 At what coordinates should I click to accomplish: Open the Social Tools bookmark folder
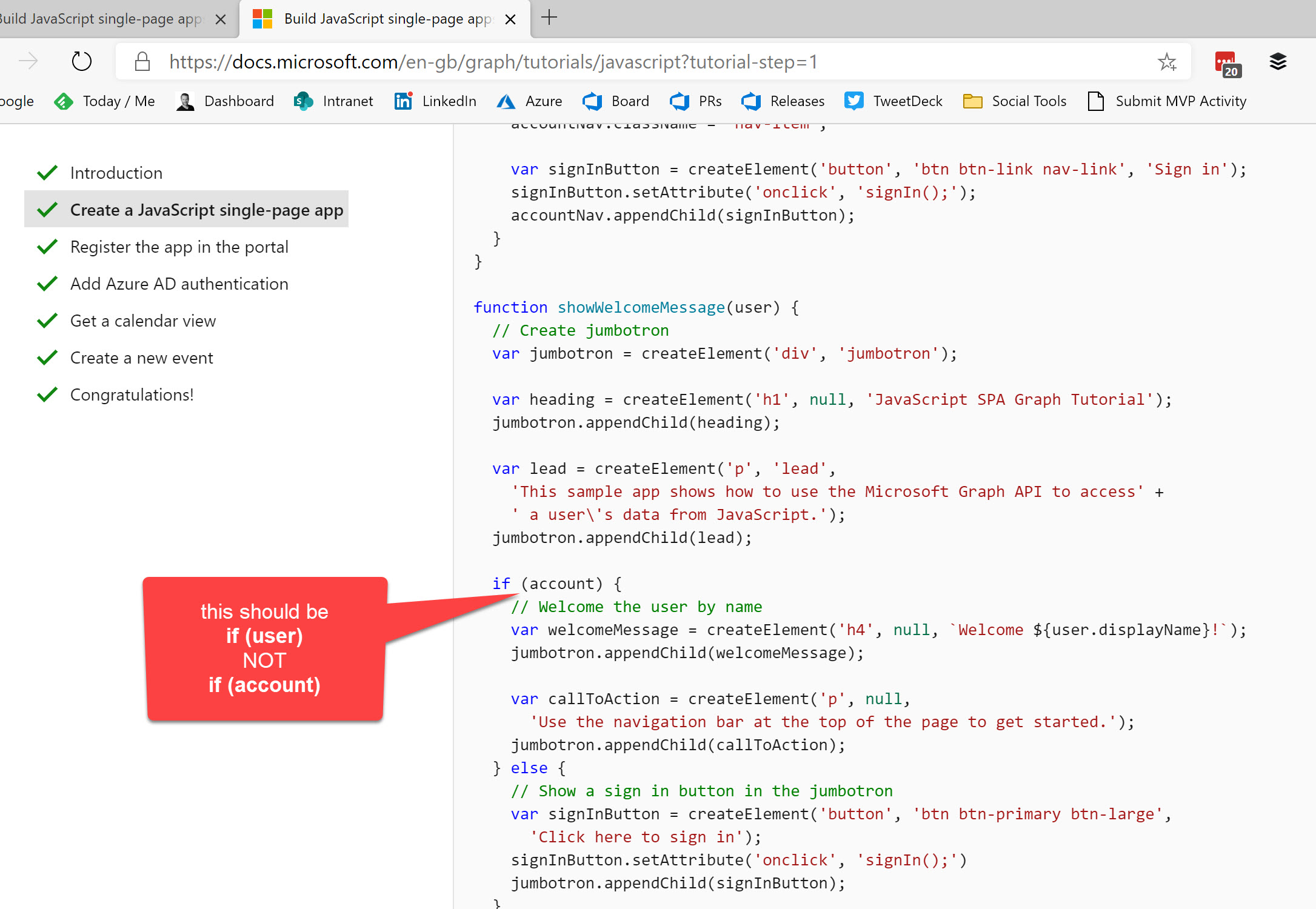[x=1029, y=101]
